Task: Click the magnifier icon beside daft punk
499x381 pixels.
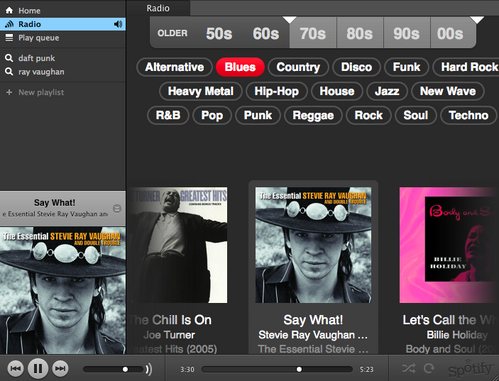Action: (9, 58)
